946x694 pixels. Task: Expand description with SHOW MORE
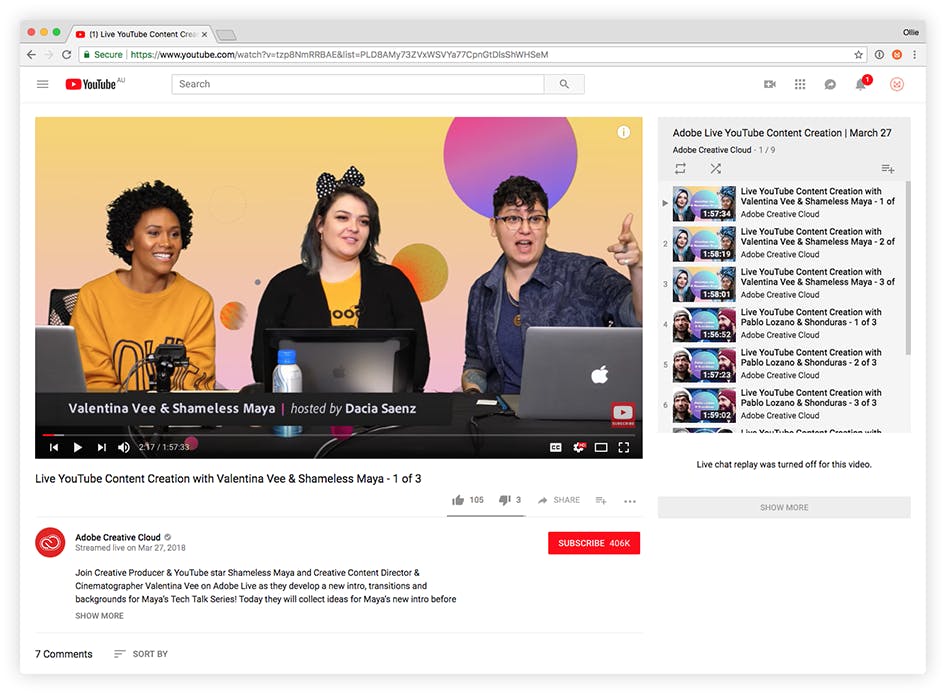click(100, 616)
